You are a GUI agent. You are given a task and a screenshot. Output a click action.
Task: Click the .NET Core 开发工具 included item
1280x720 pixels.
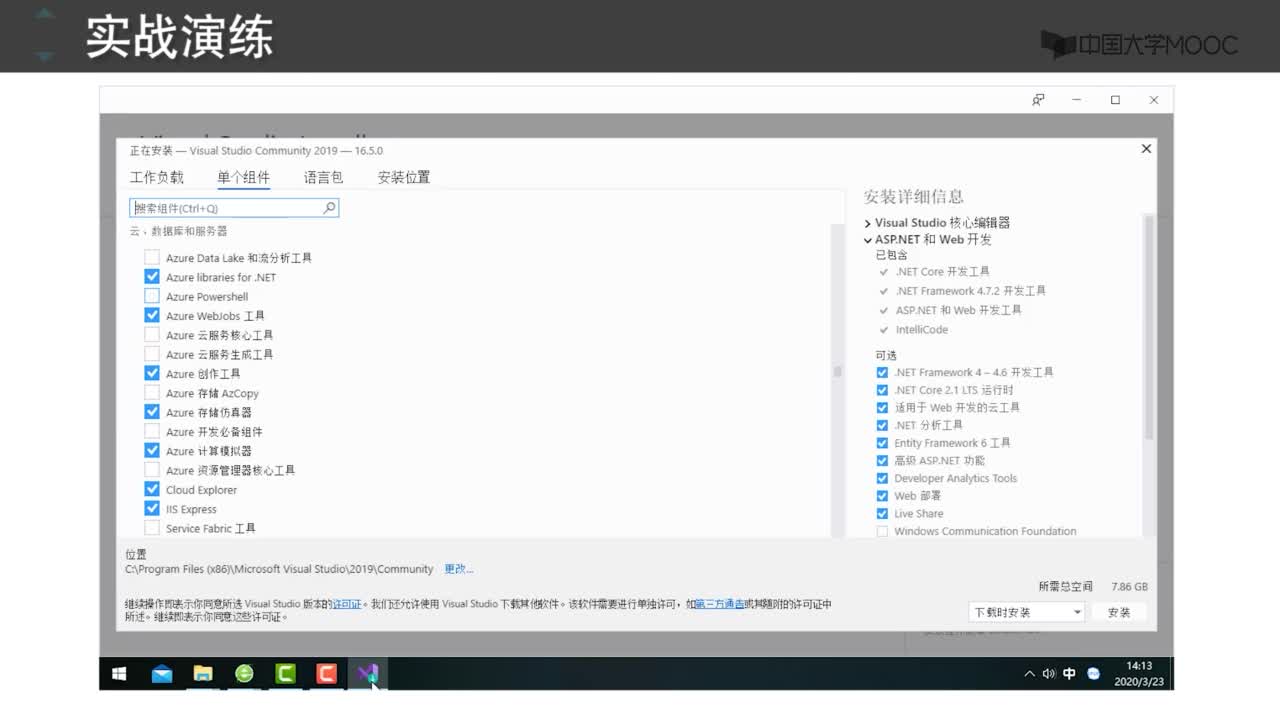click(942, 271)
